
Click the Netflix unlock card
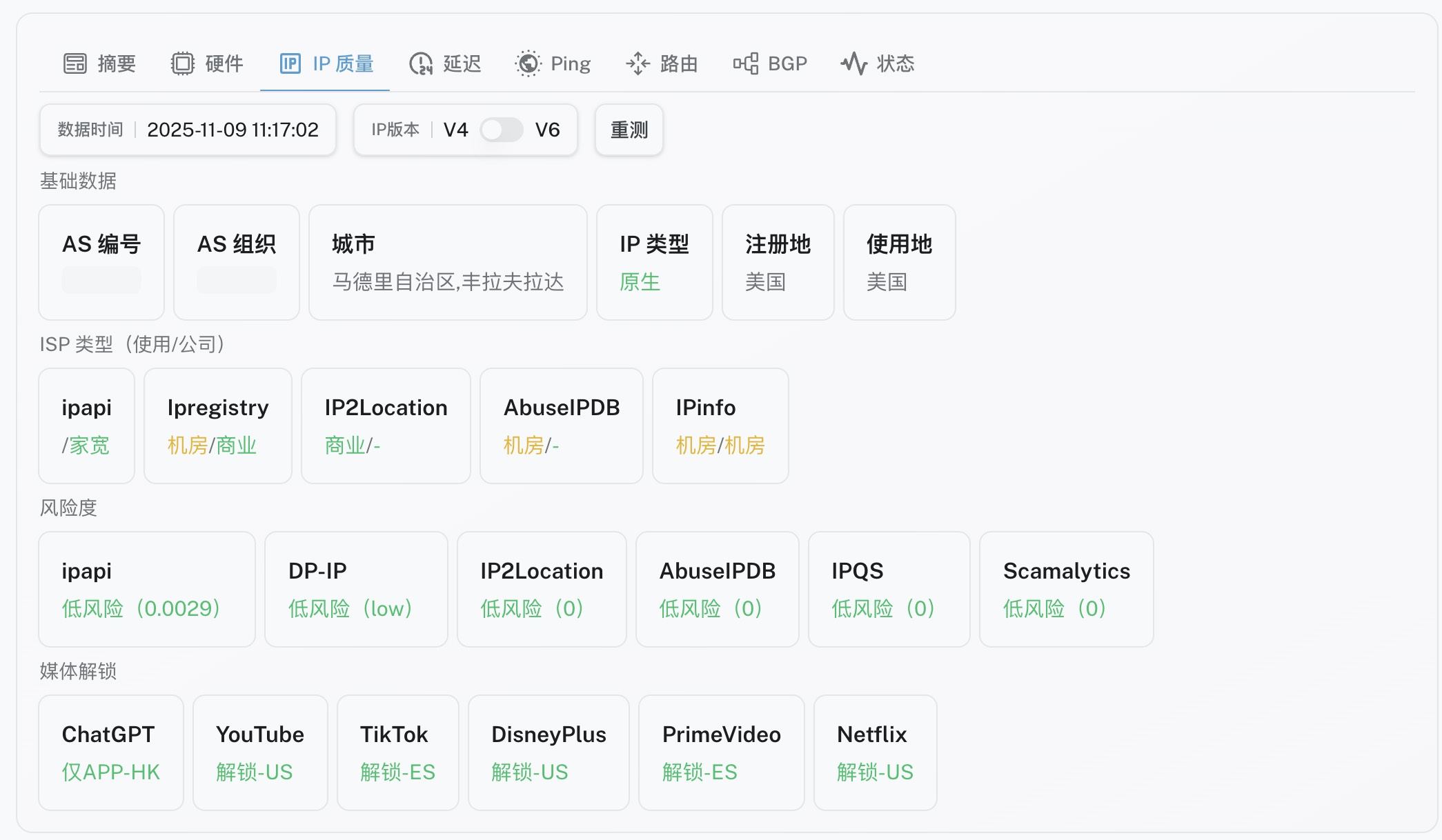tap(875, 752)
